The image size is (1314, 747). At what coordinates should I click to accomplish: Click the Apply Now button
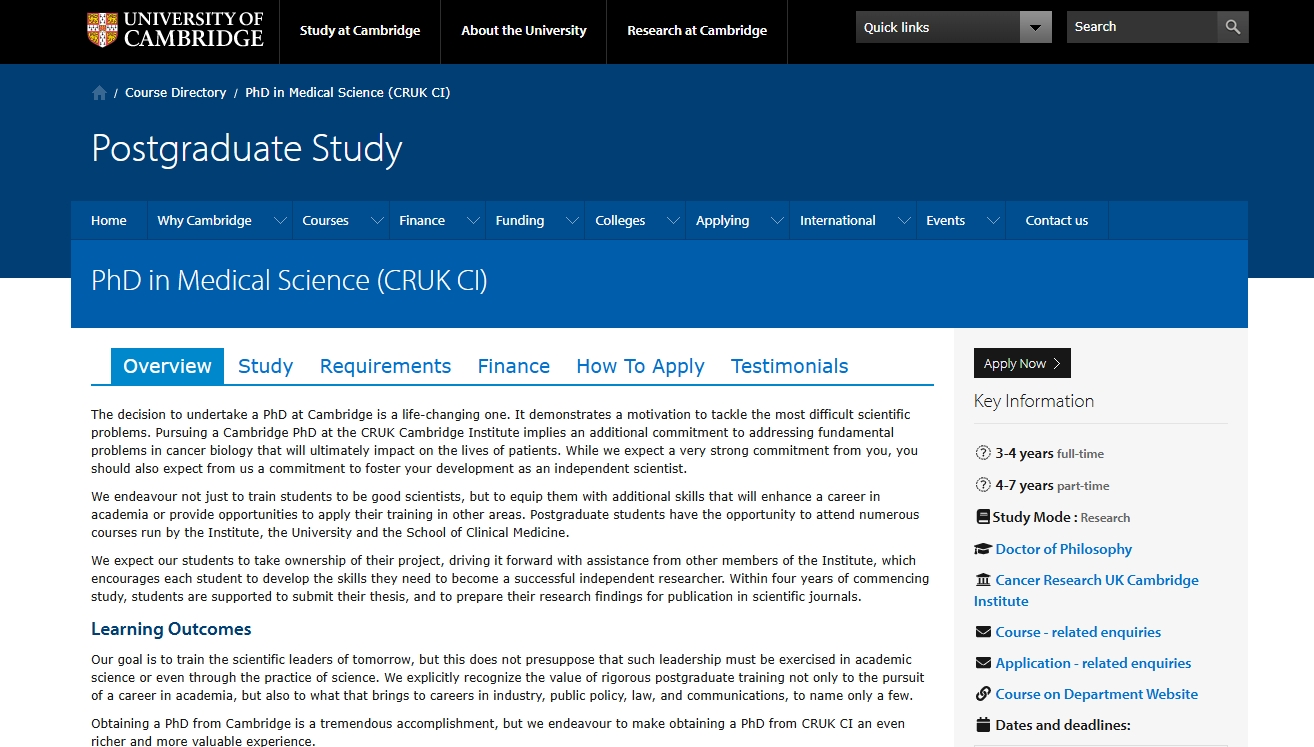point(1022,363)
